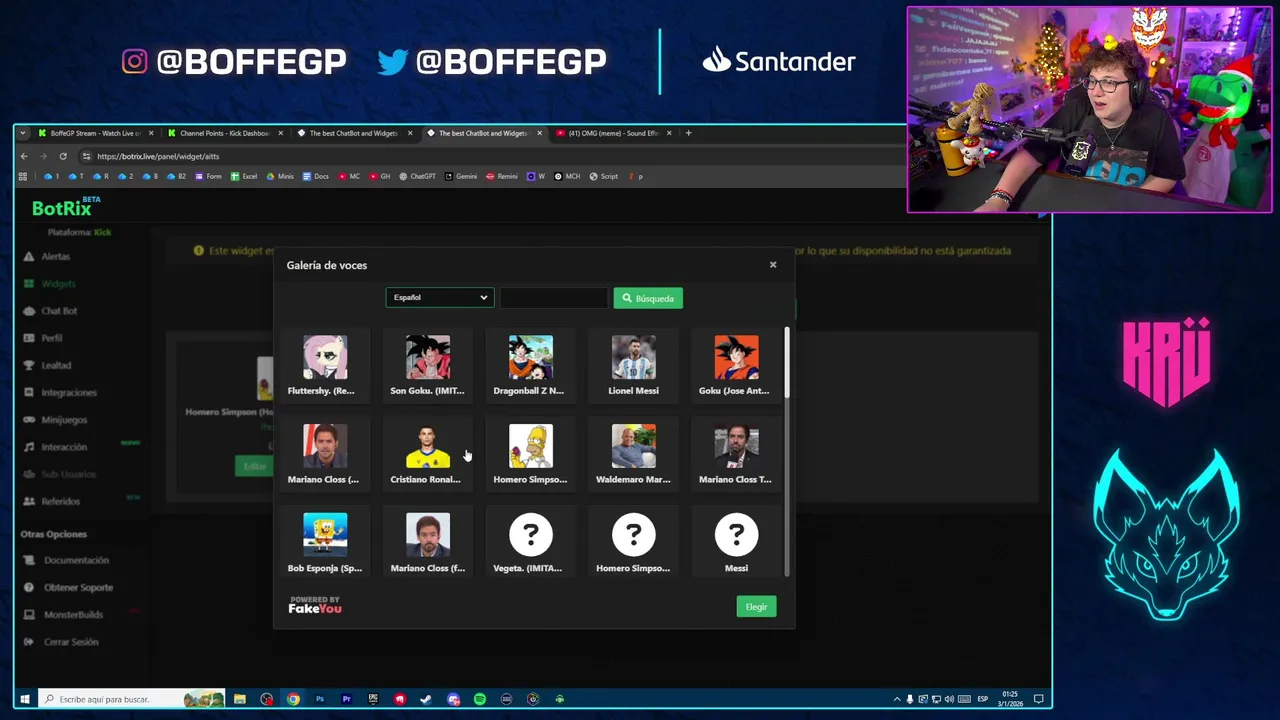Viewport: 1280px width, 720px height.
Task: Open Referidos in sidebar
Action: [x=60, y=501]
